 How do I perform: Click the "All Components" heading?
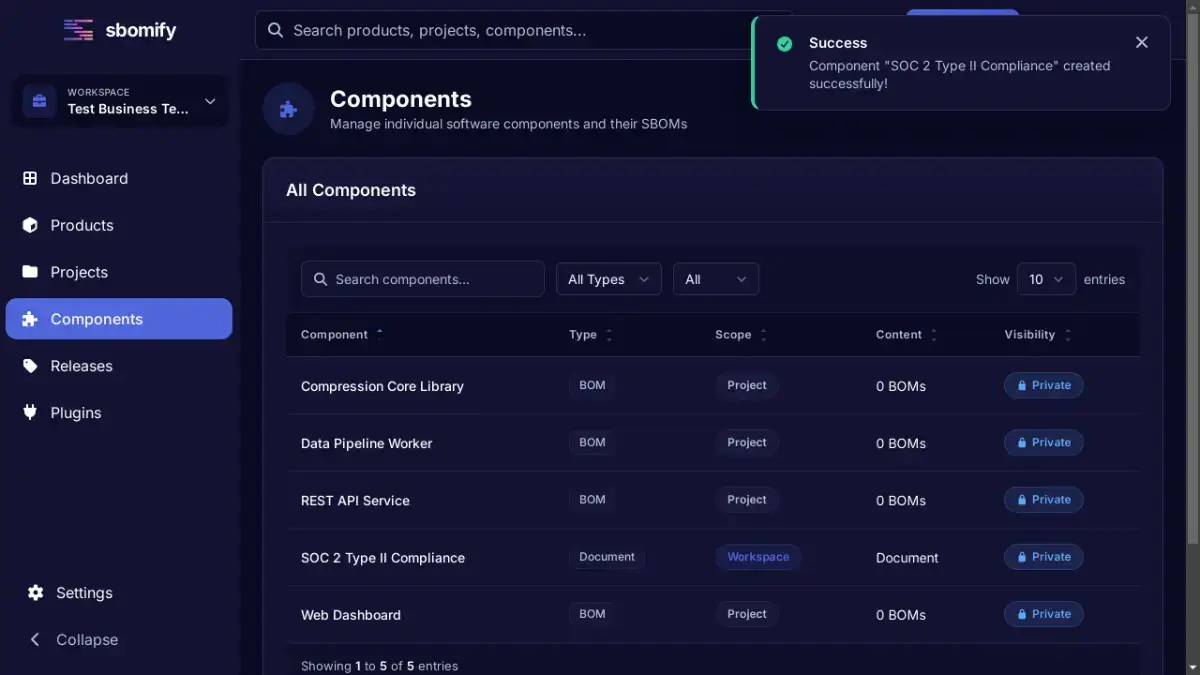pos(351,190)
